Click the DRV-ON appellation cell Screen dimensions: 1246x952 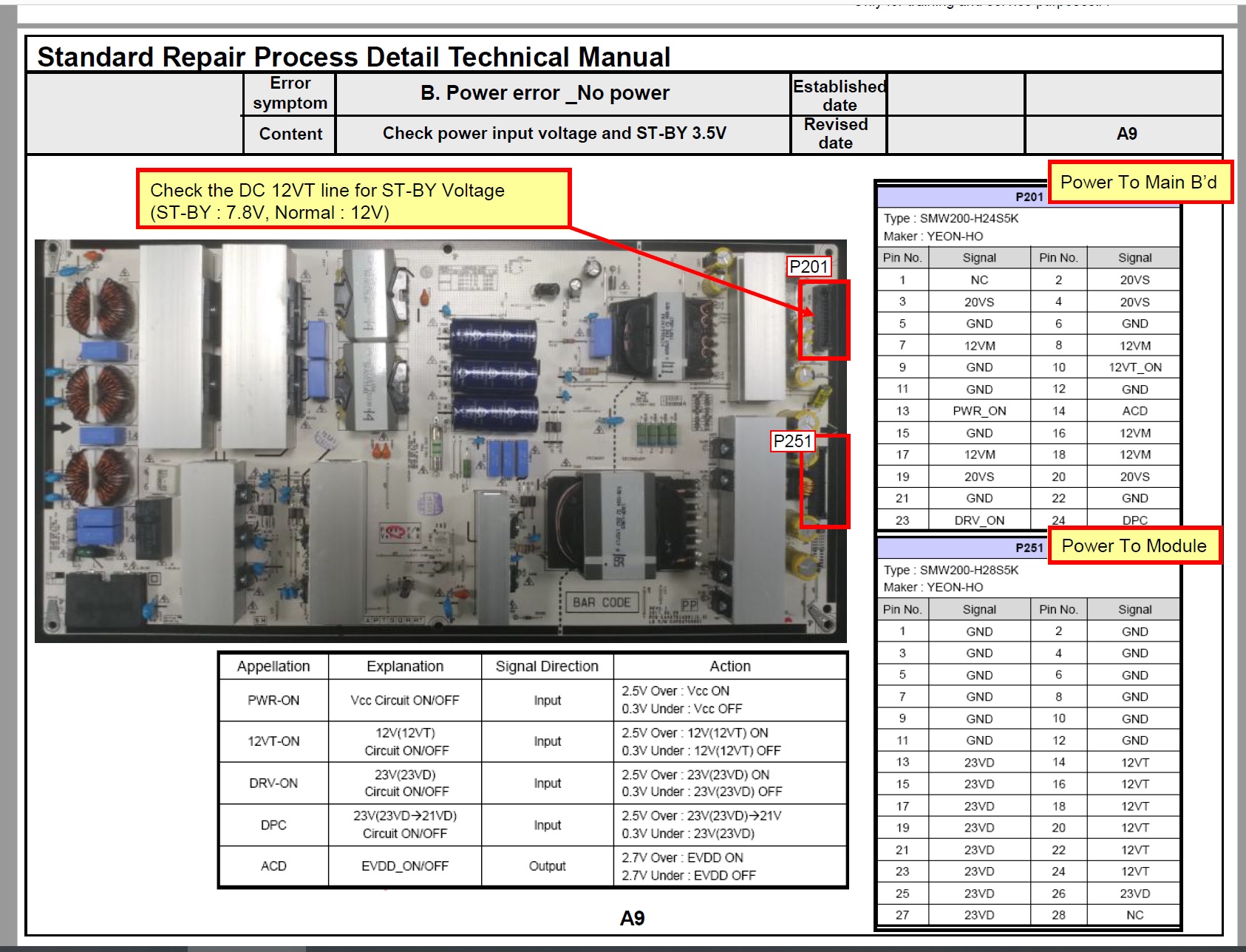(273, 783)
